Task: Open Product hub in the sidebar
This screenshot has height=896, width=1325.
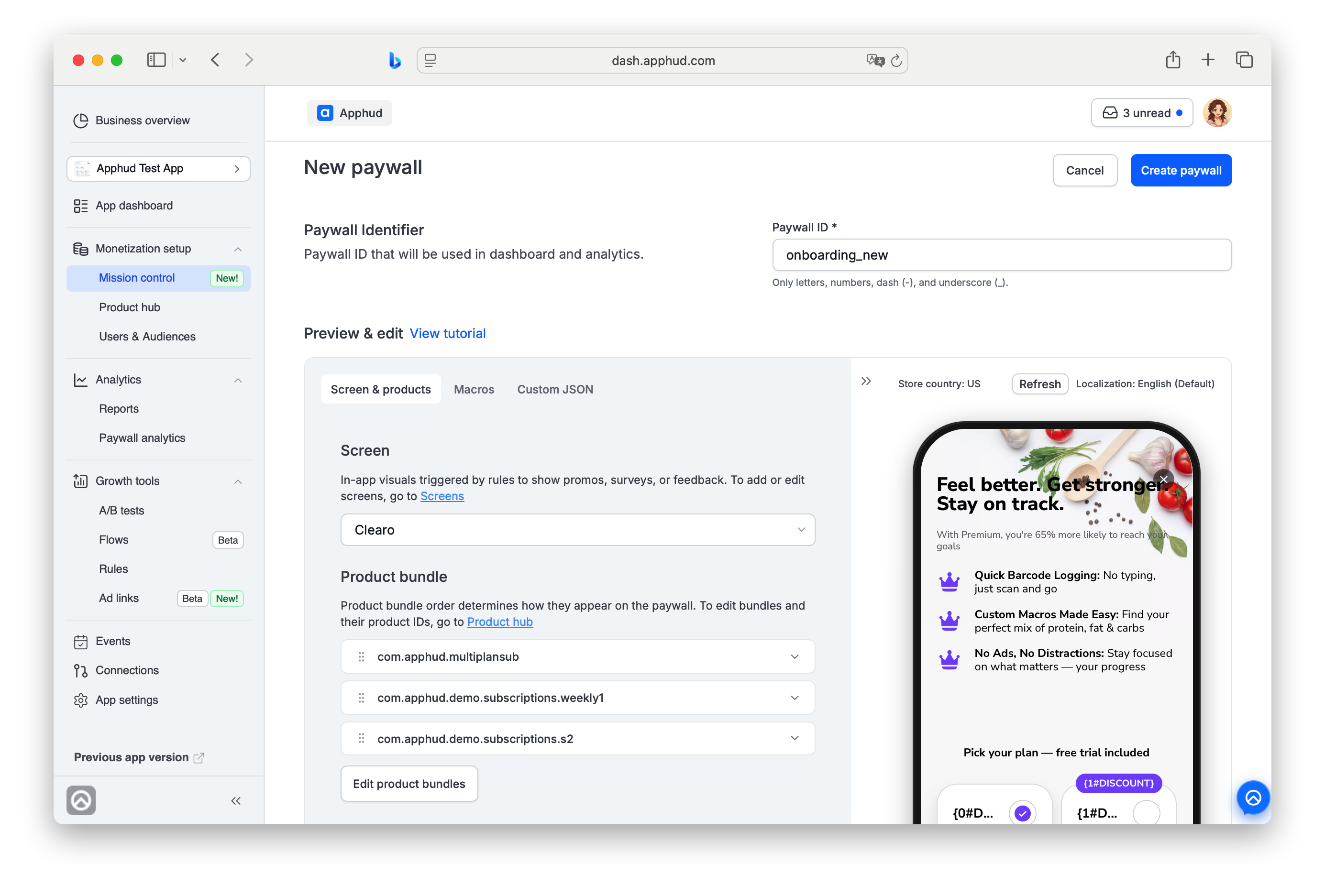Action: 130,307
